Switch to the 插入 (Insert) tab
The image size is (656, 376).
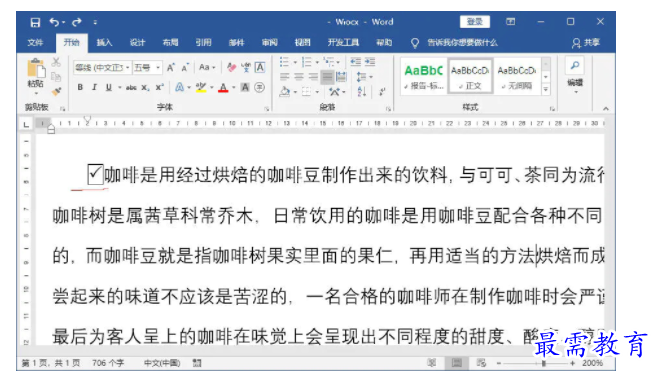coord(104,43)
